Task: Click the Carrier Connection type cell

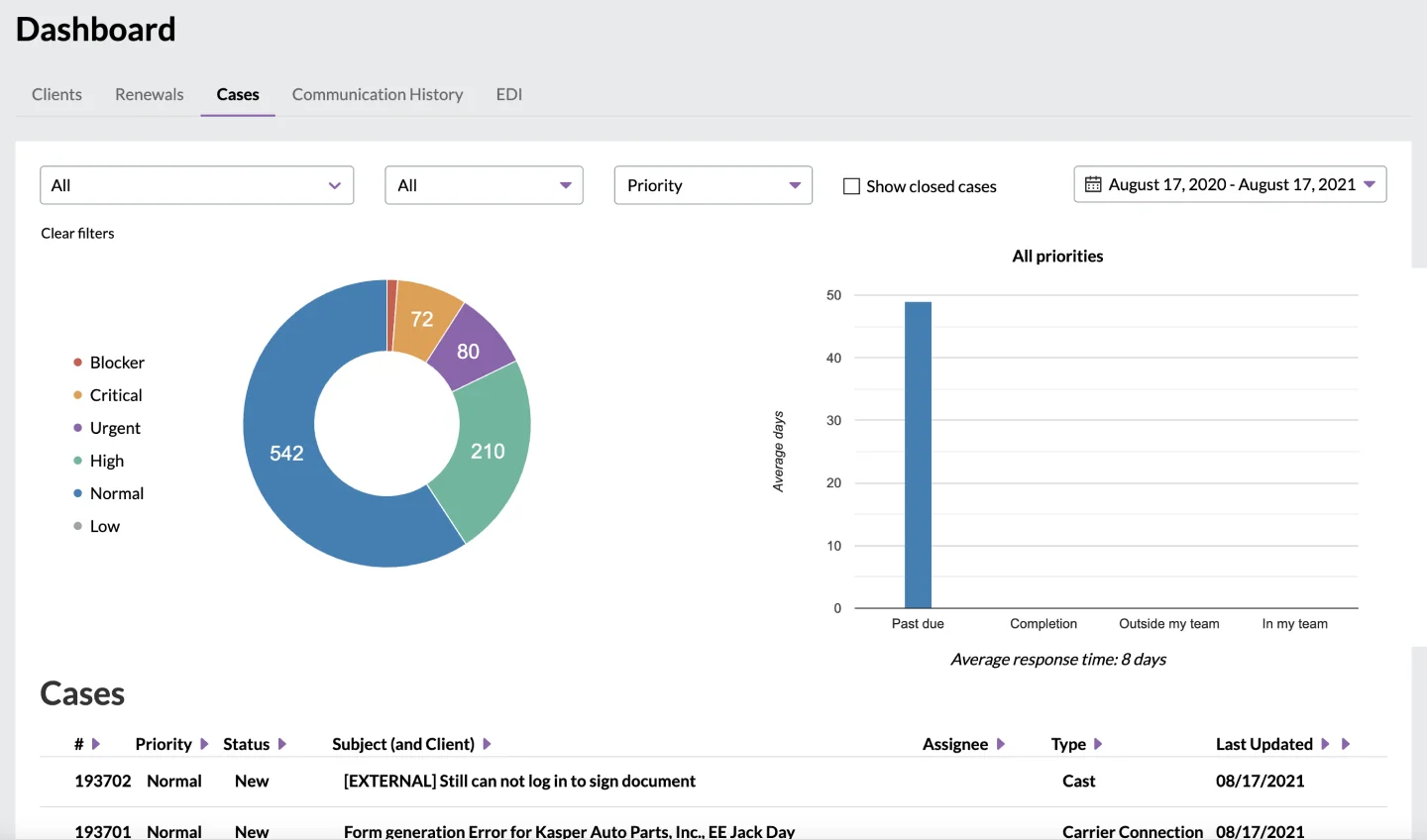Action: coord(1133,831)
